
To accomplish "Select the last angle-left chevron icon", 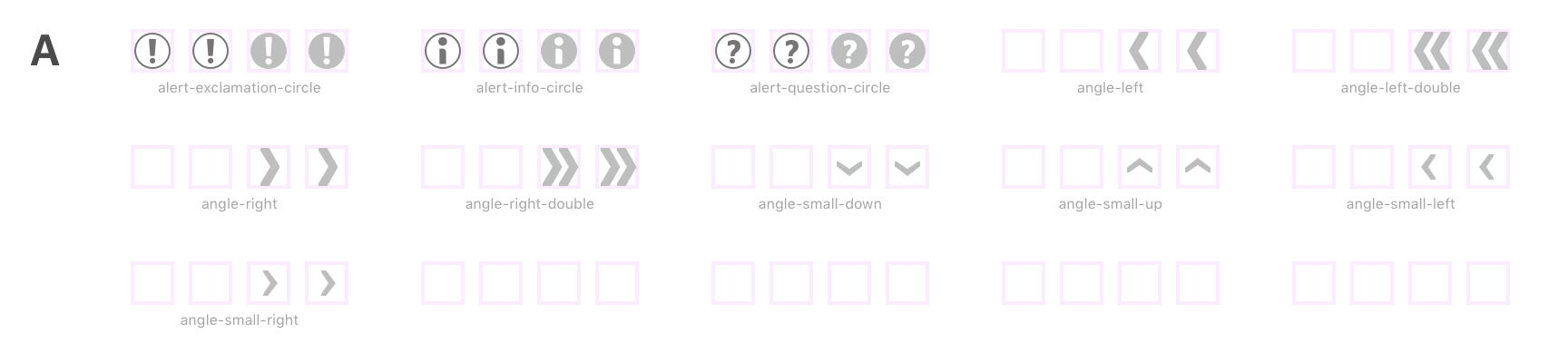I will coord(1198,51).
